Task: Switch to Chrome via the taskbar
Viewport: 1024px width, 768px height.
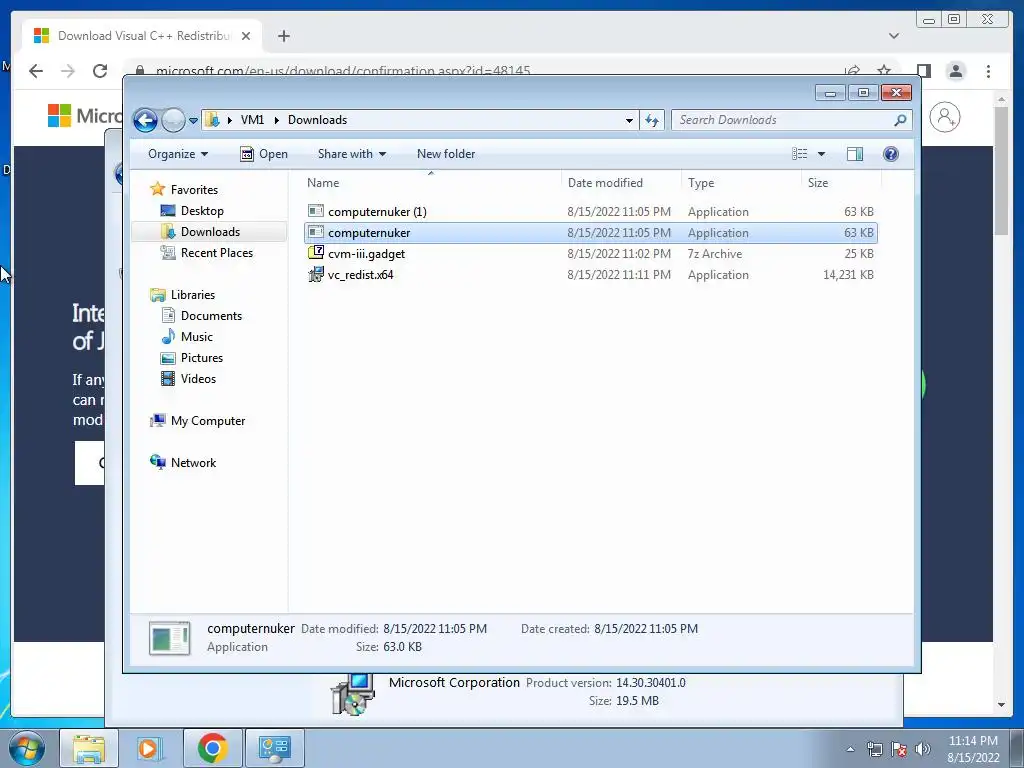Action: pos(212,748)
